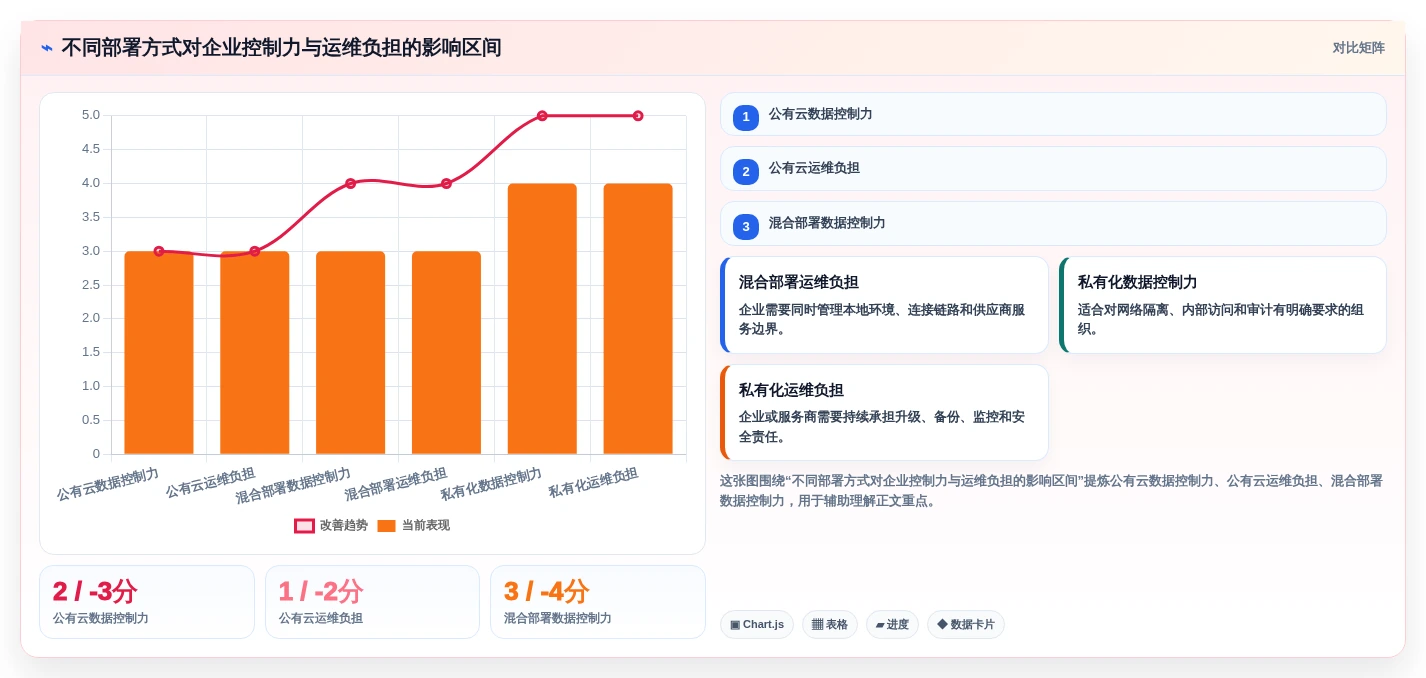Click the trend line point above 私有化运维负担
The width and height of the screenshot is (1426, 678).
point(638,116)
